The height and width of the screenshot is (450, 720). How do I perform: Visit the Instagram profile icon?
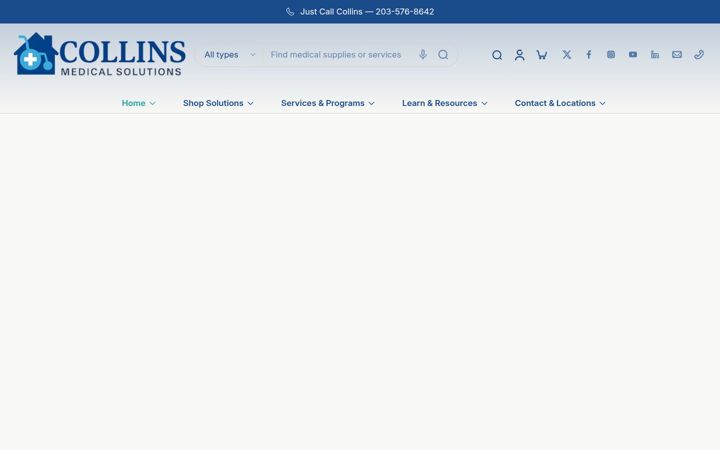pyautogui.click(x=611, y=55)
